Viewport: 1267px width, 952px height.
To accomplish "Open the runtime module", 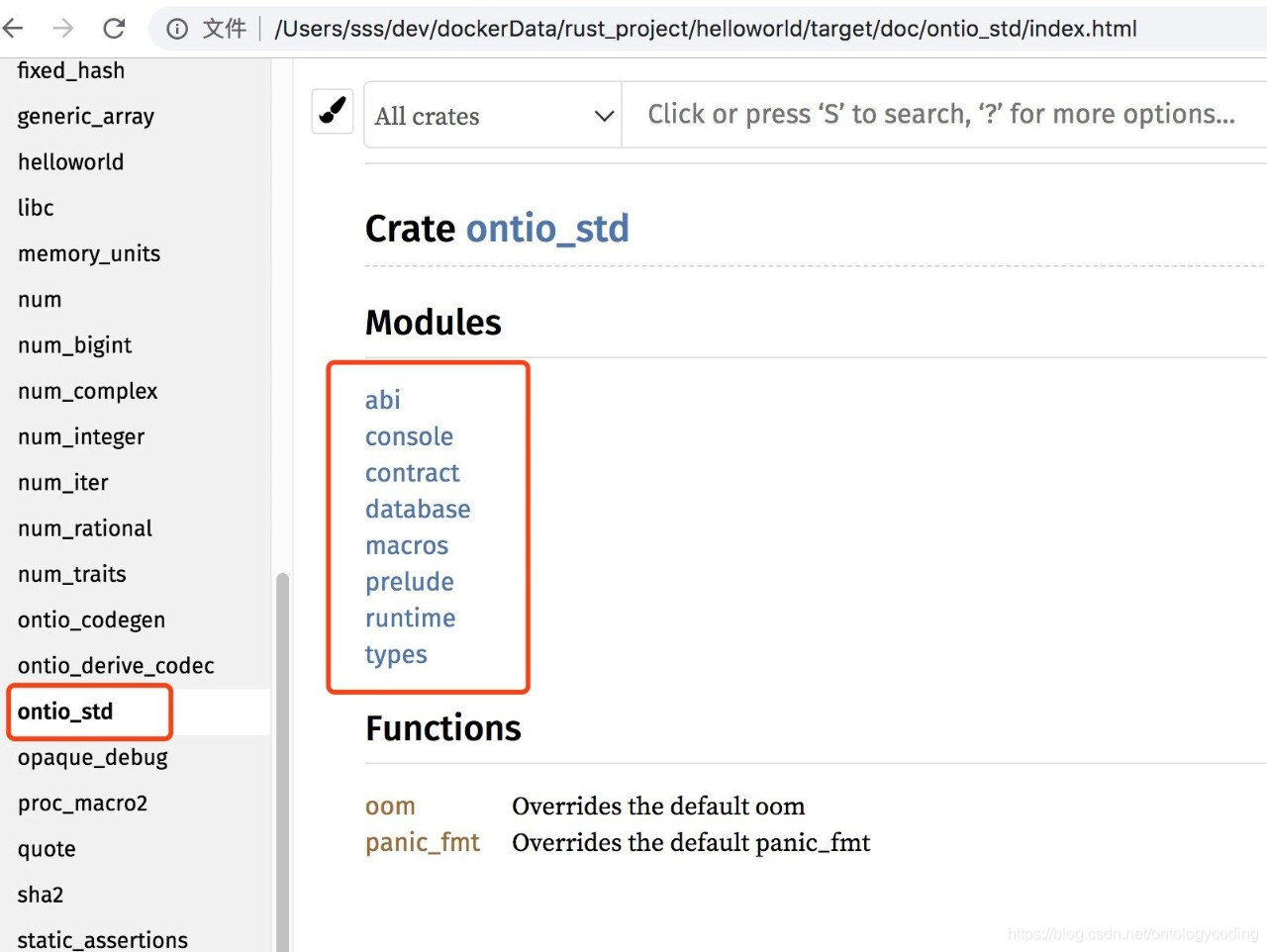I will (411, 619).
